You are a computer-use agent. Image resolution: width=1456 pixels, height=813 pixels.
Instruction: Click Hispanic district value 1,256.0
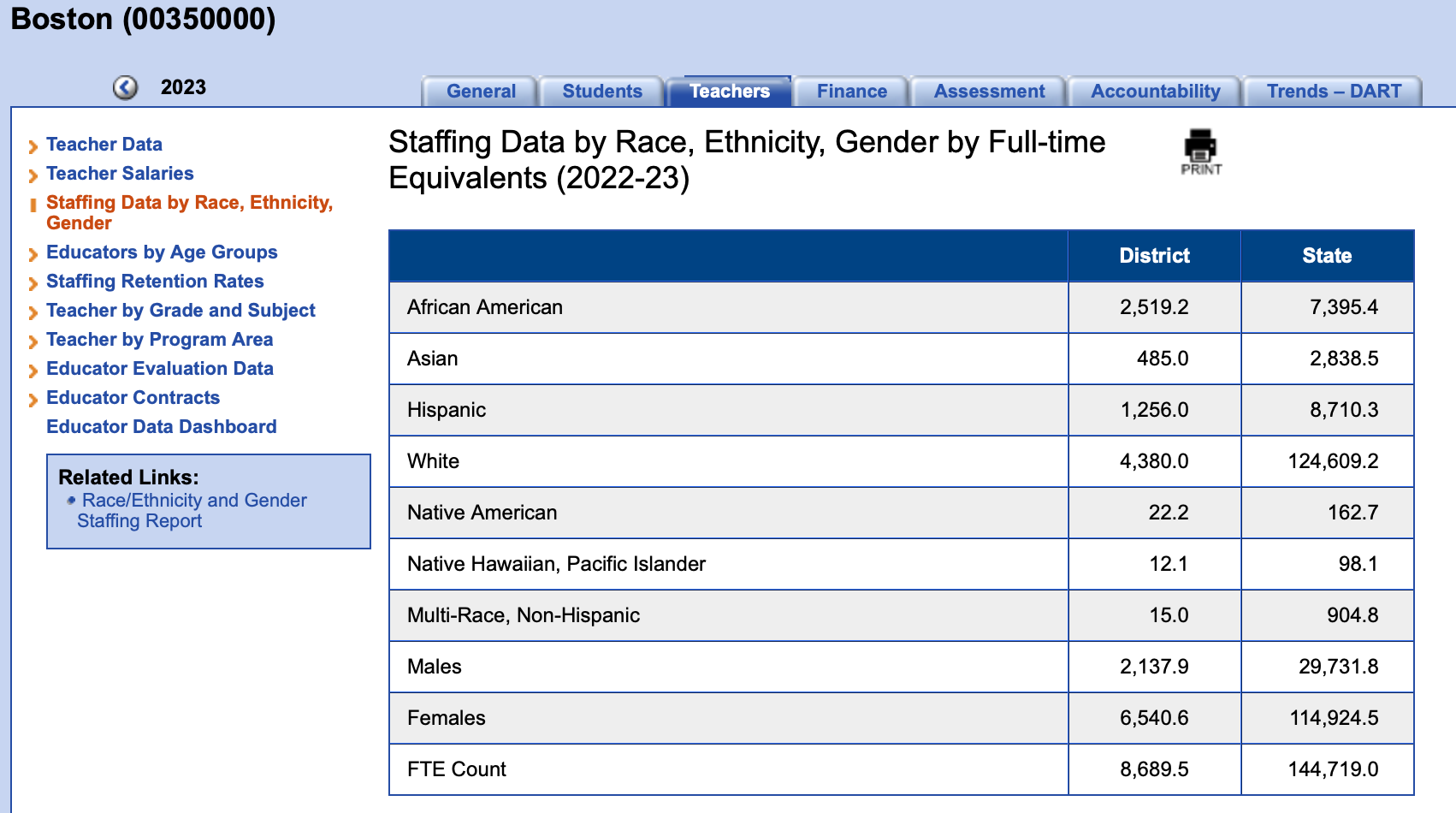pyautogui.click(x=1154, y=410)
